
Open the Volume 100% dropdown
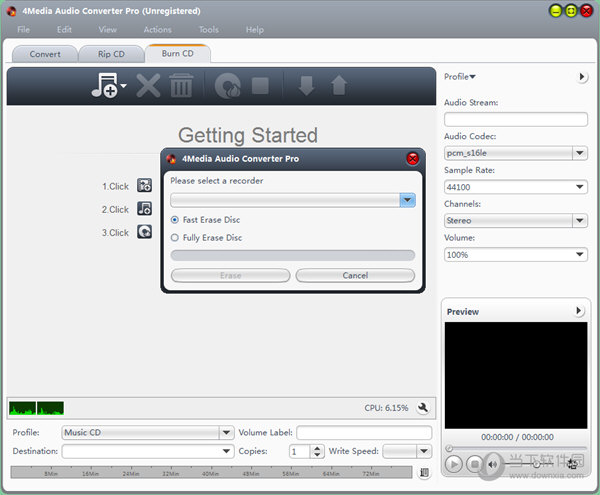click(579, 254)
